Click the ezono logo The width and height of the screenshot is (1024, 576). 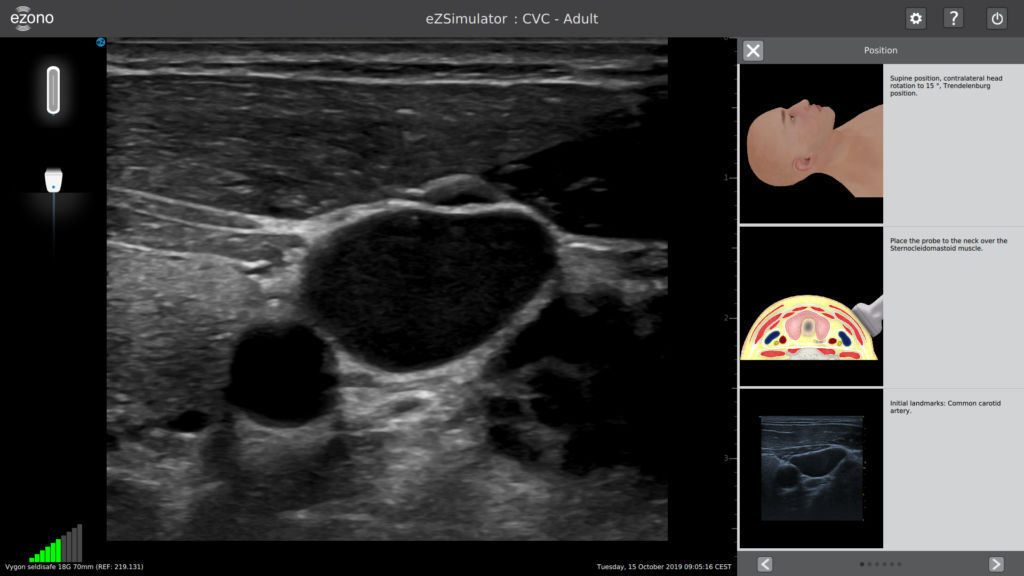point(32,18)
